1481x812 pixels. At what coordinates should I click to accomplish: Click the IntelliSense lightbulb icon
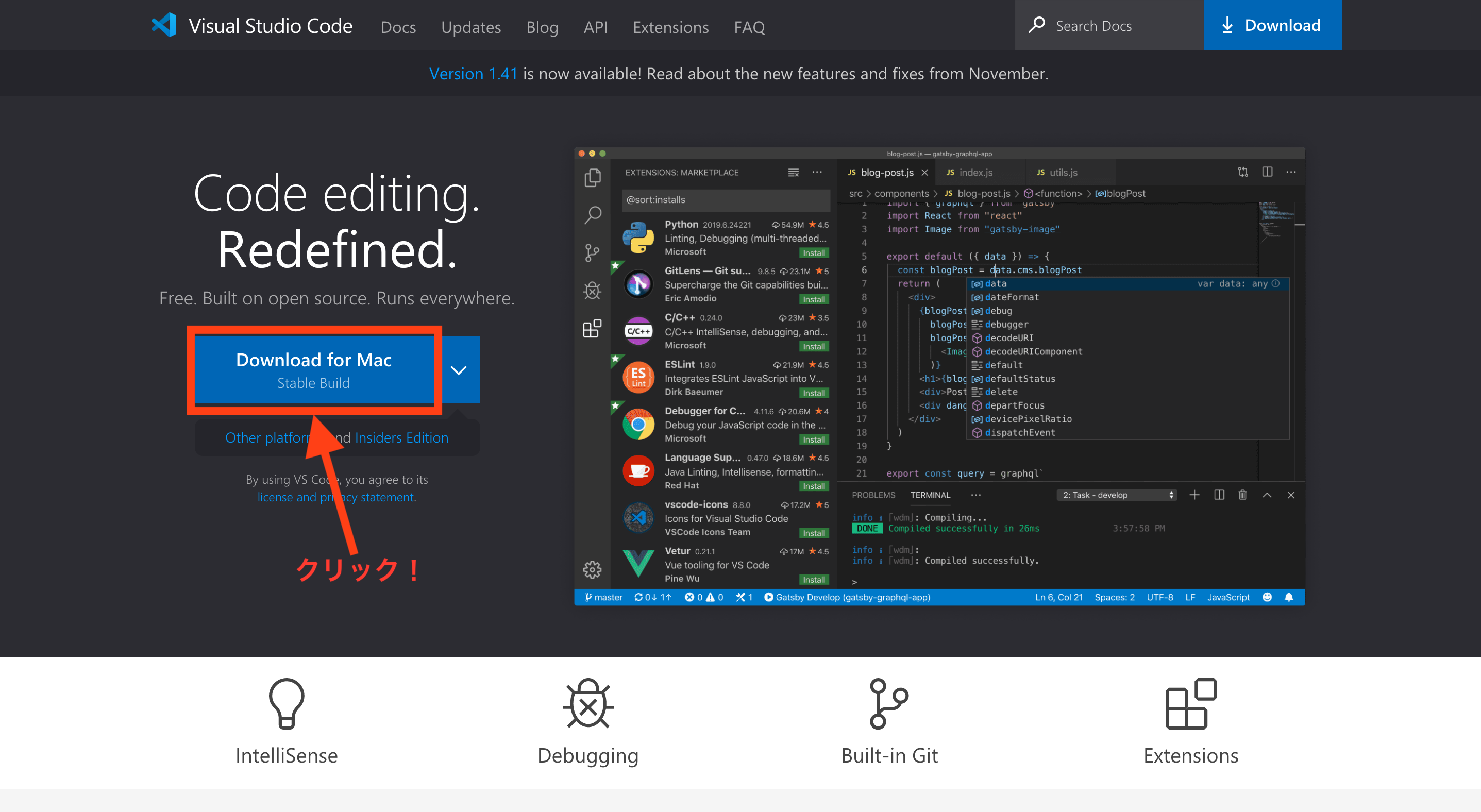tap(287, 703)
